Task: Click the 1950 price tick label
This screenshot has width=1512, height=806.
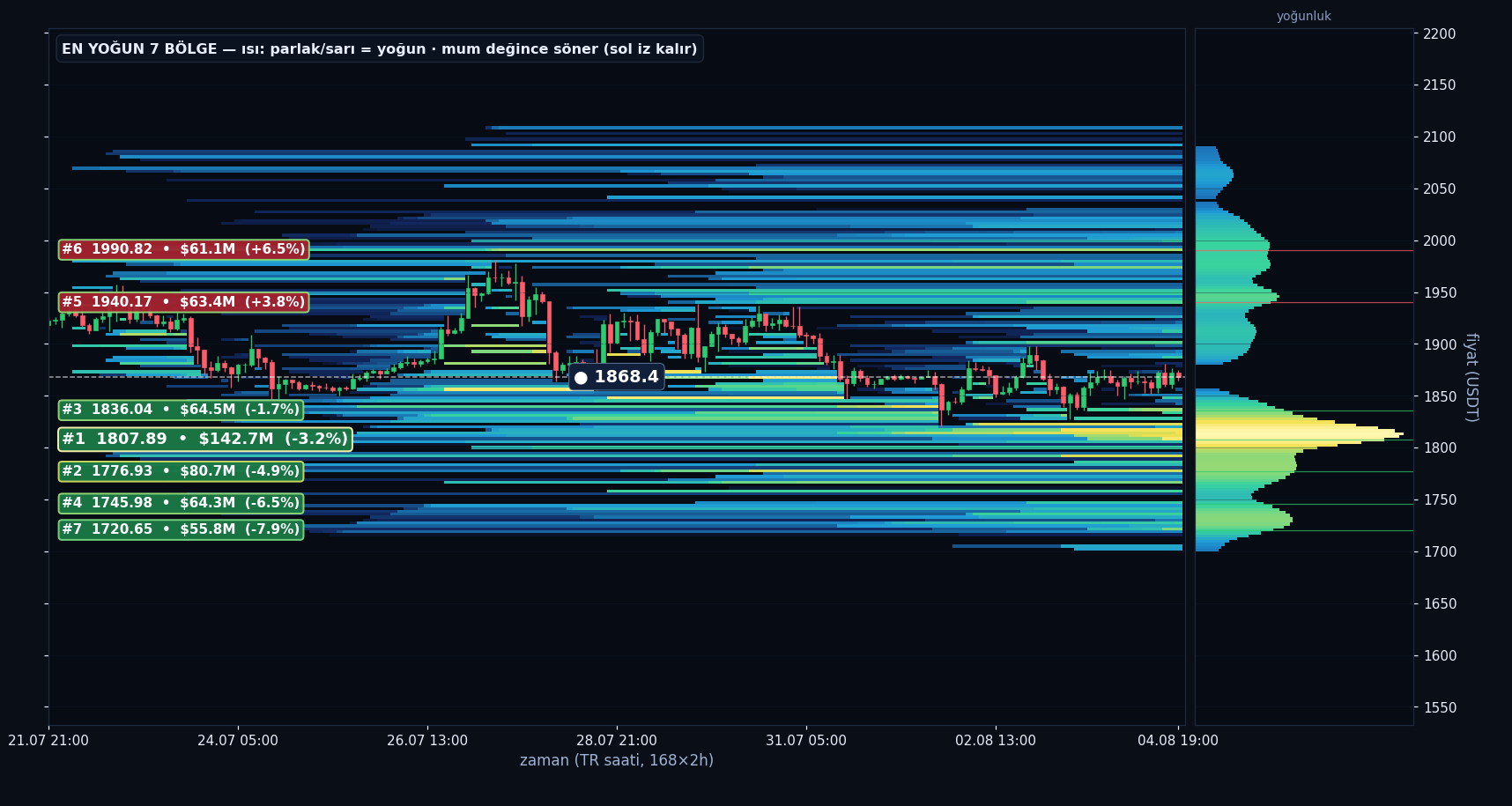Action: point(1438,293)
